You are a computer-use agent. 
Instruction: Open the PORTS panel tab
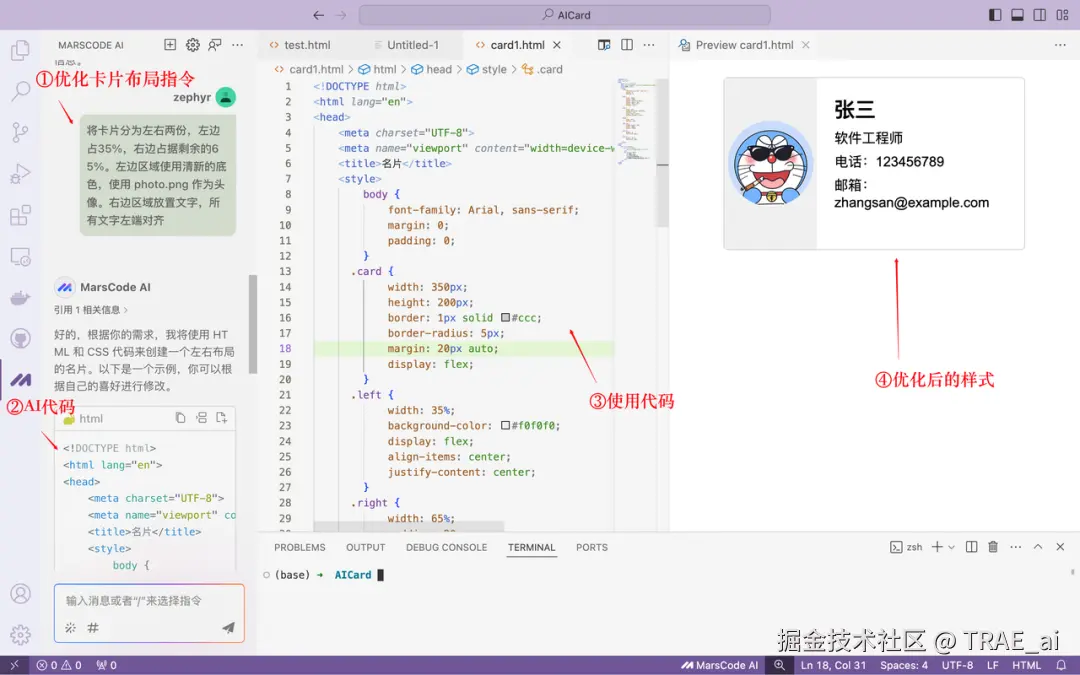click(592, 548)
